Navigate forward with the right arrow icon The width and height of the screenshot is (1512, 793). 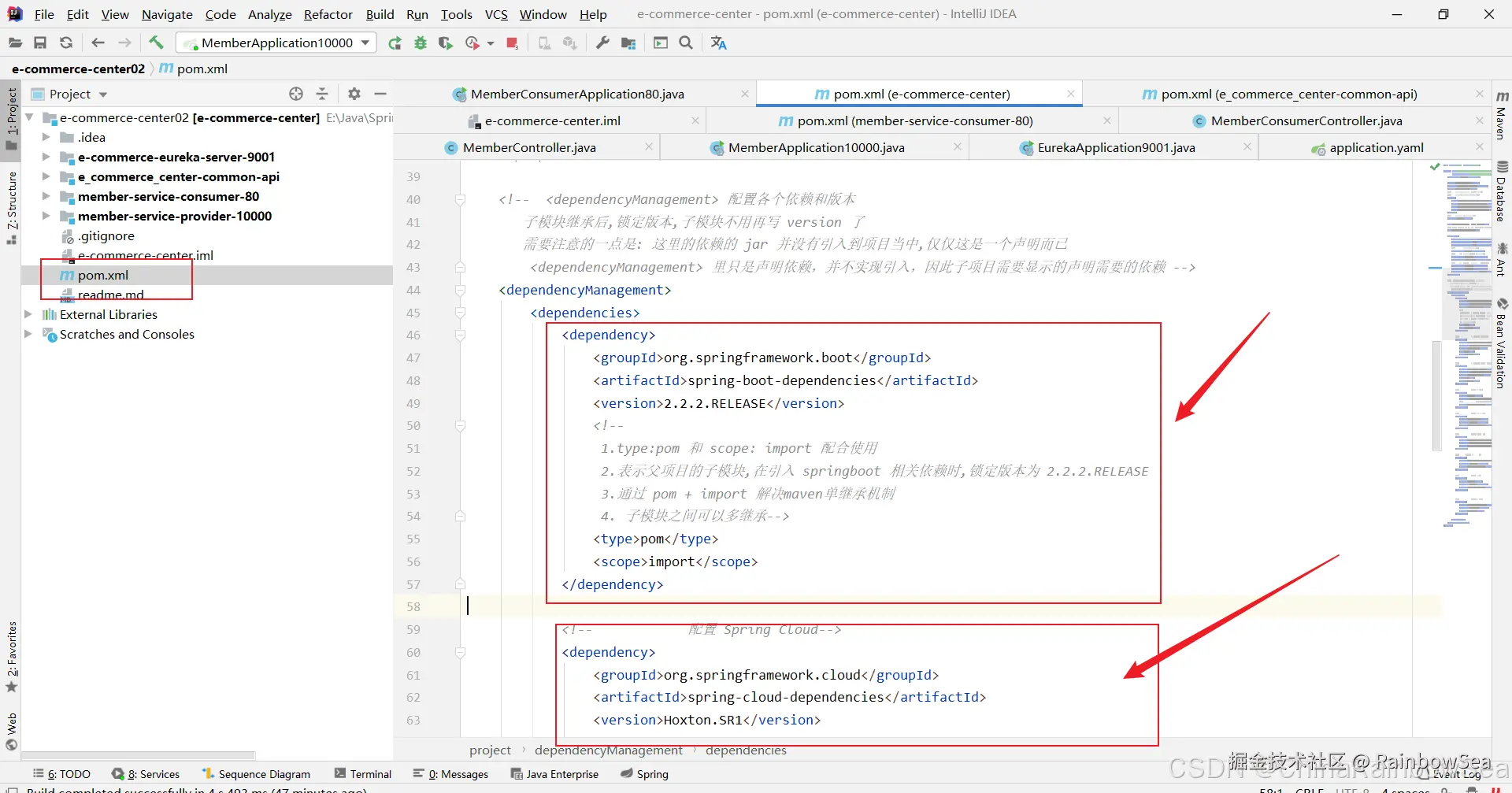(x=124, y=43)
